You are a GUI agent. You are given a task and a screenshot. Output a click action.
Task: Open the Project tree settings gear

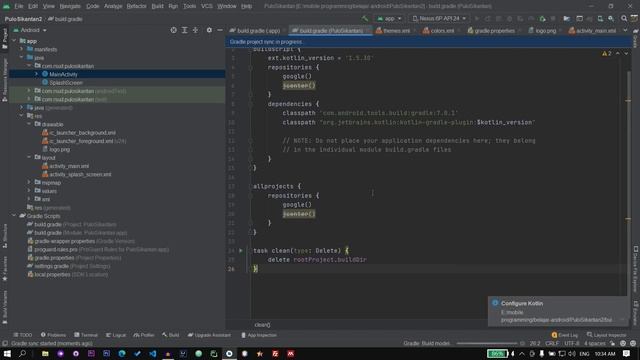click(x=209, y=30)
